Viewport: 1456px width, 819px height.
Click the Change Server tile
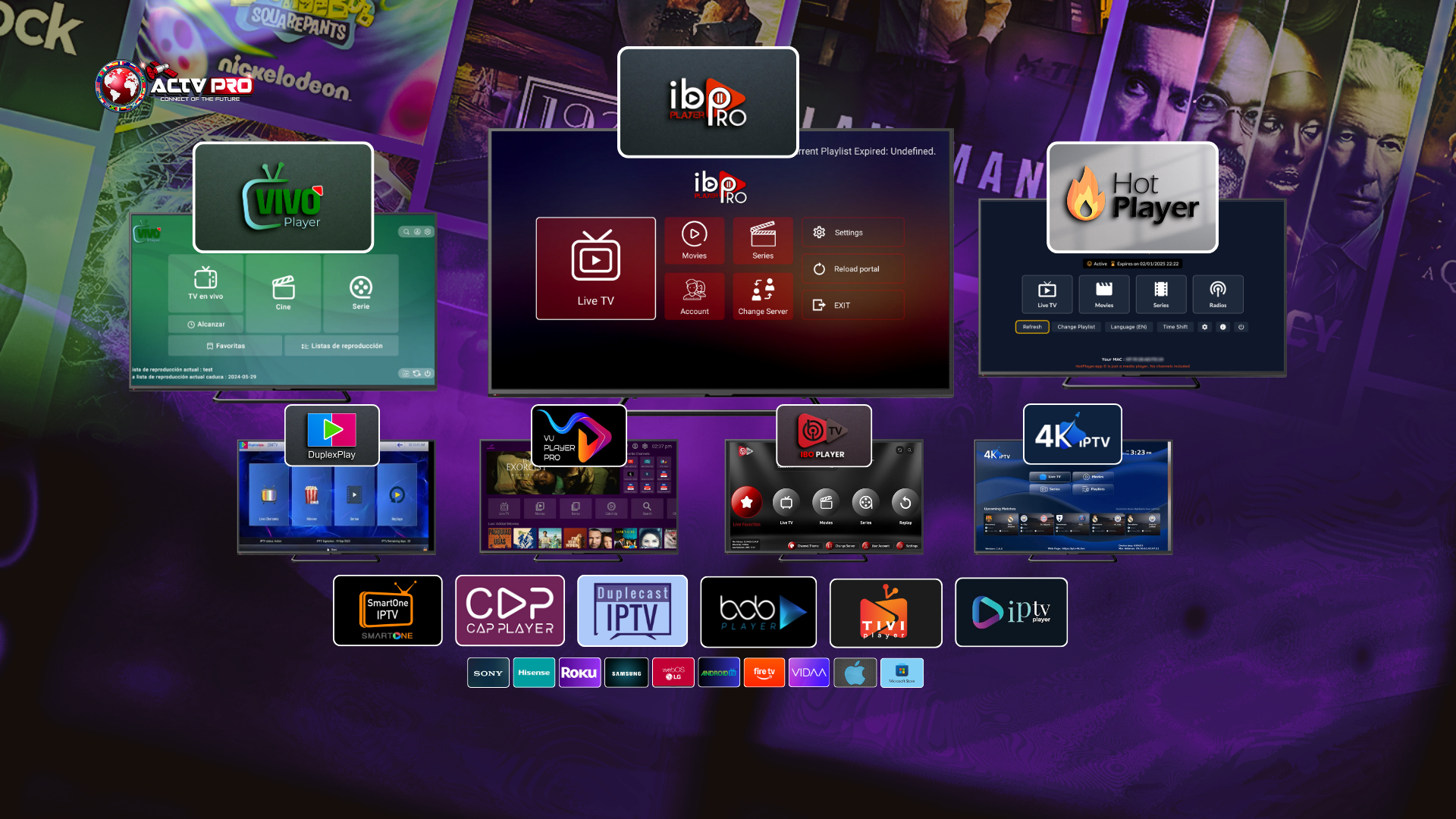(x=762, y=296)
